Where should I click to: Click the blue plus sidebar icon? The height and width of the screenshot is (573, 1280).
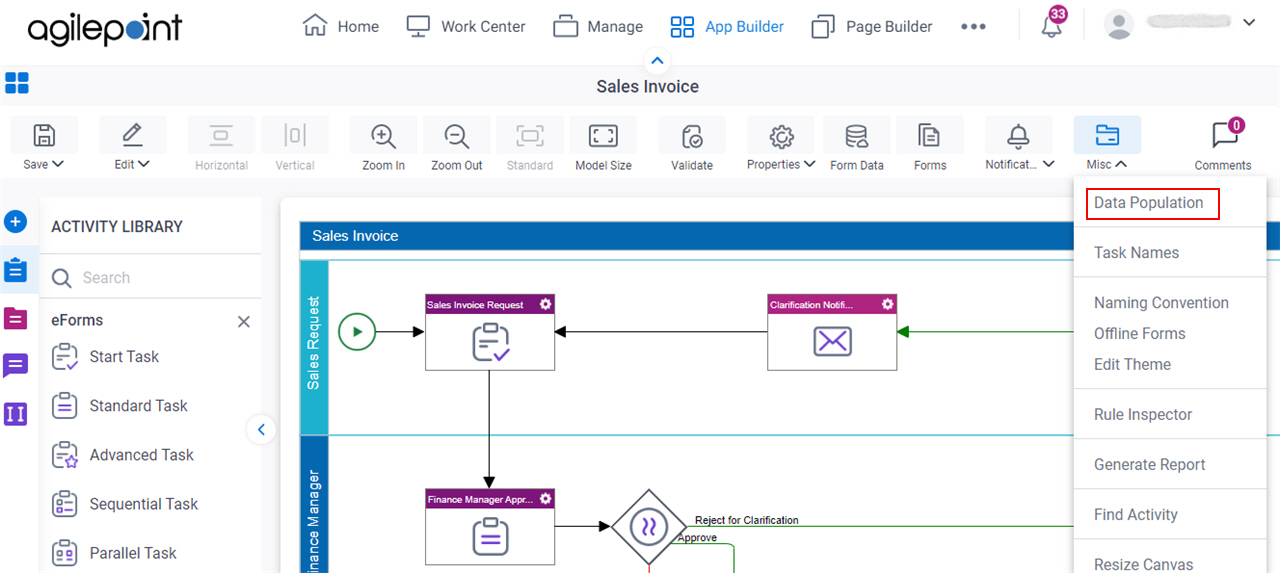[x=15, y=222]
